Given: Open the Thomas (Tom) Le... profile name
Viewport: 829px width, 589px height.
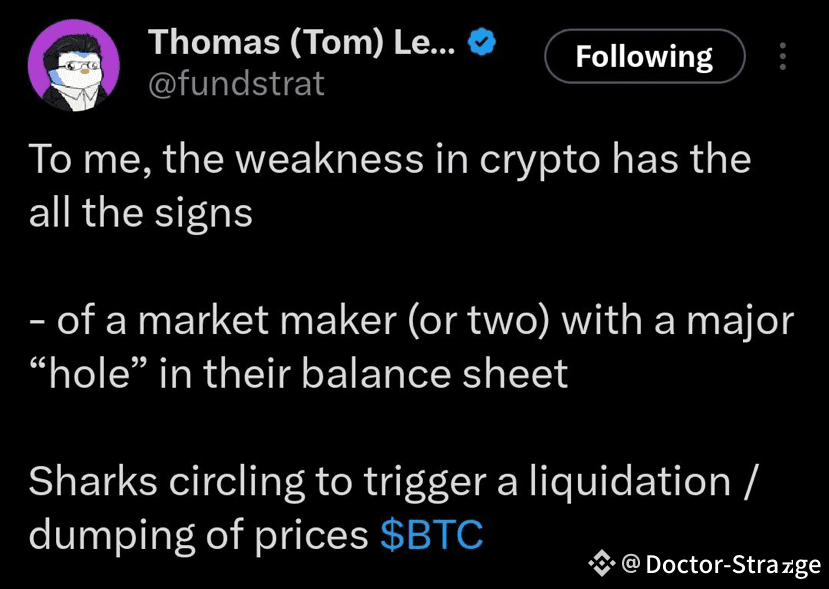Looking at the screenshot, I should (x=301, y=42).
